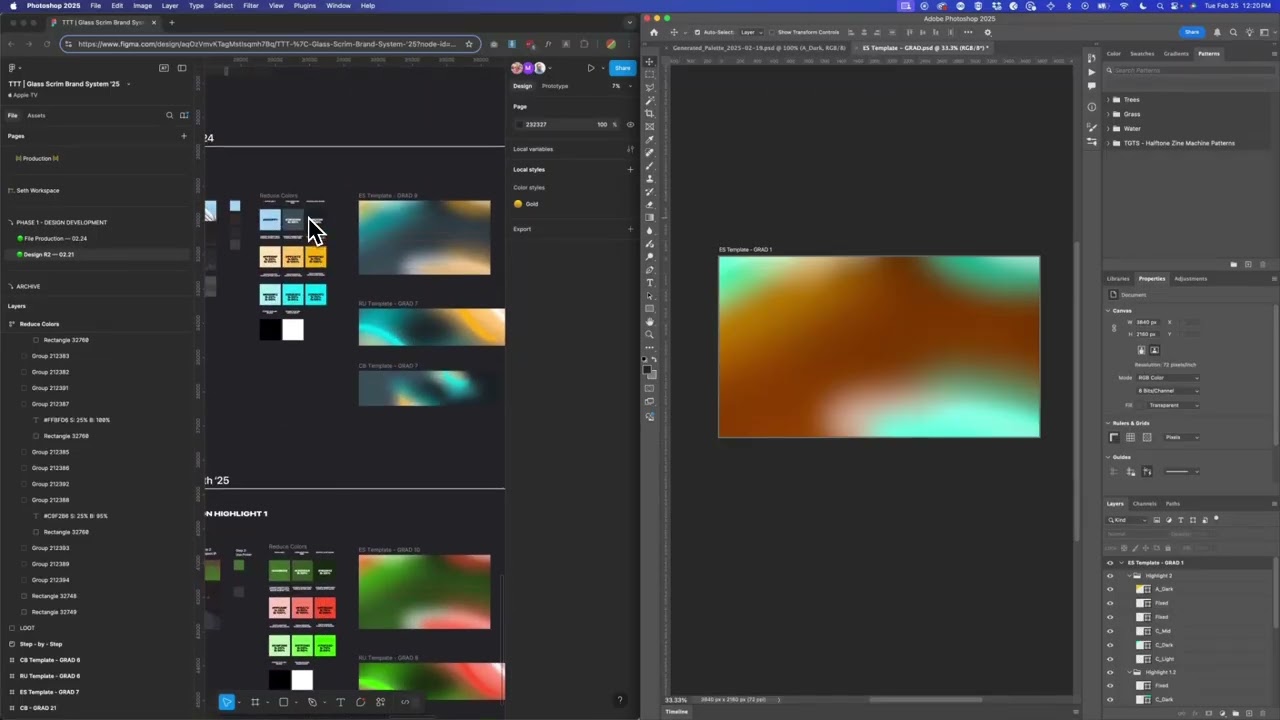Open Photoshop options bar settings gear
This screenshot has width=1280, height=720.
[x=988, y=32]
